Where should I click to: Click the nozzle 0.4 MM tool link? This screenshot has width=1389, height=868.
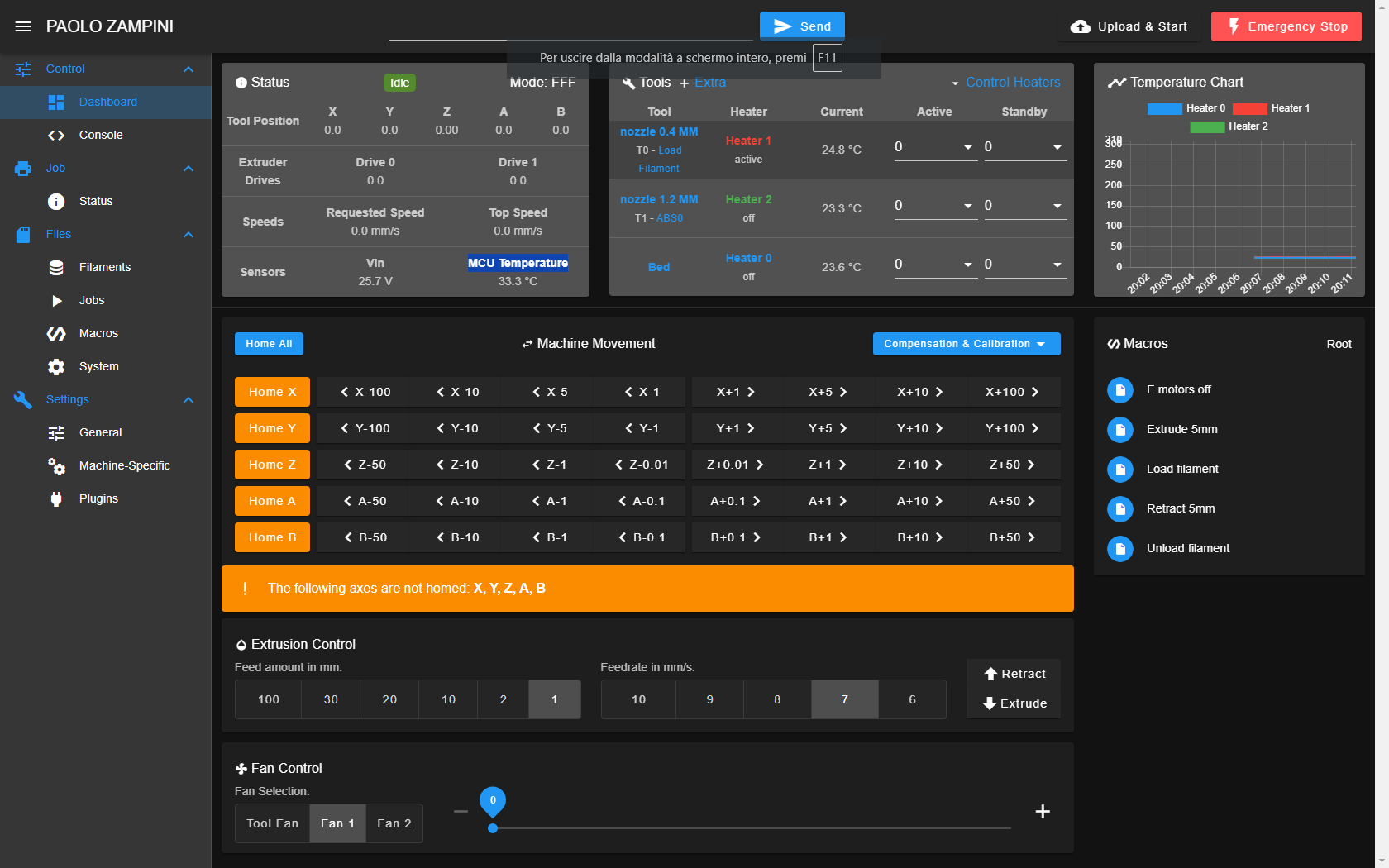point(659,131)
